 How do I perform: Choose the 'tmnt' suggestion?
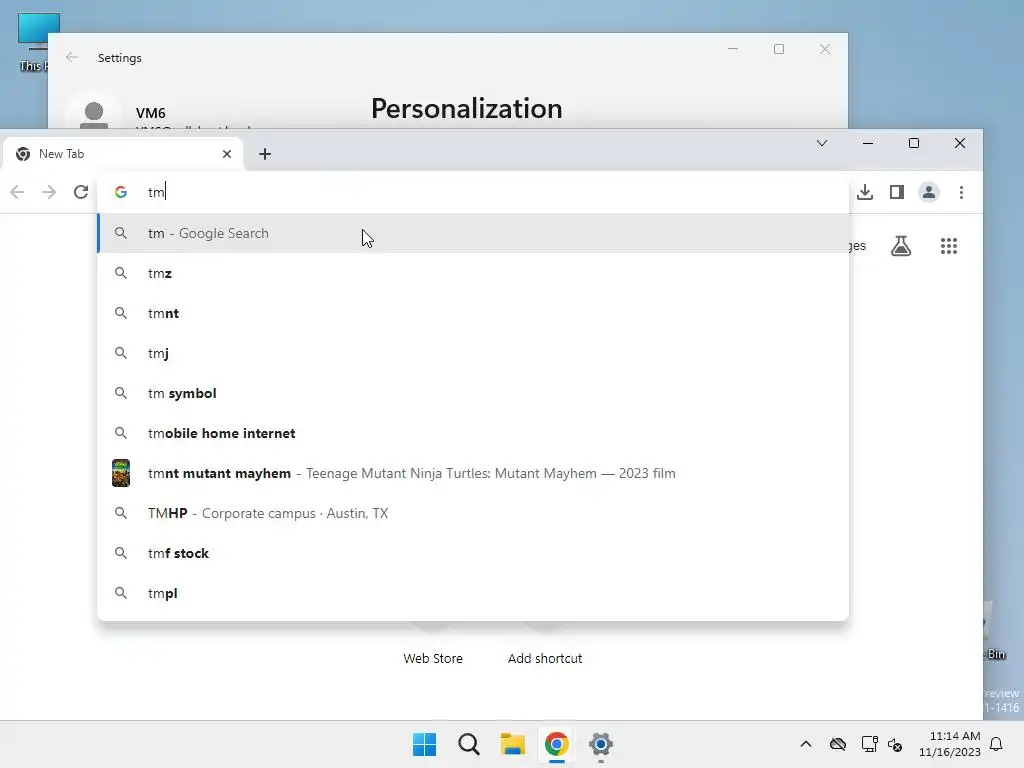tap(473, 313)
